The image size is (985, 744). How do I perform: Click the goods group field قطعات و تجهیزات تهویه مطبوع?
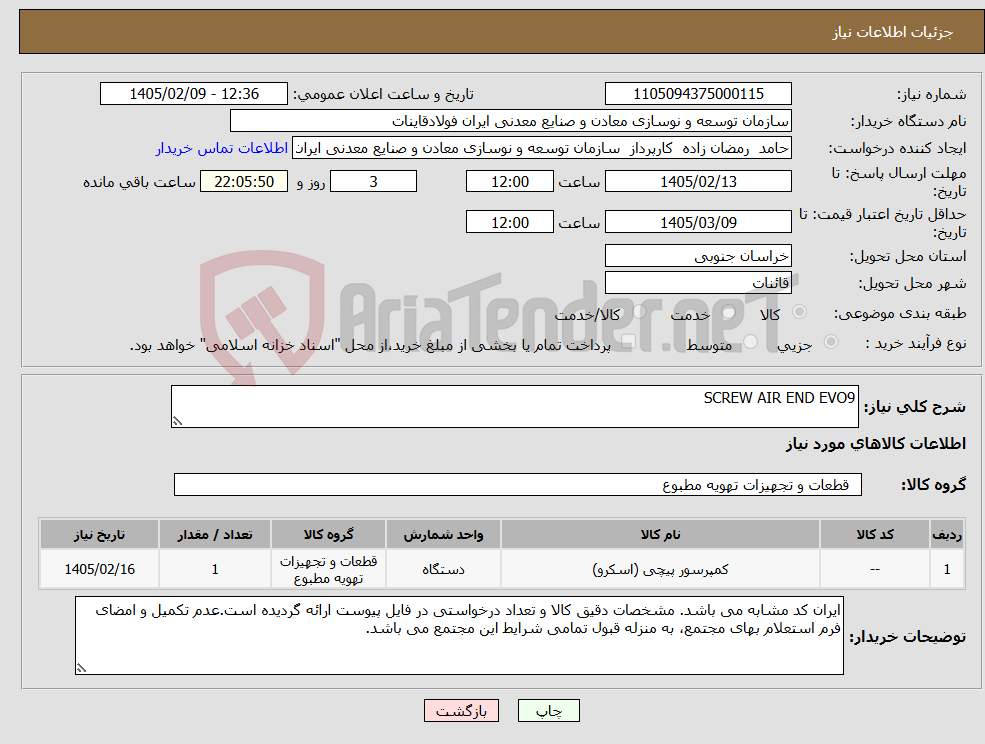pos(518,484)
